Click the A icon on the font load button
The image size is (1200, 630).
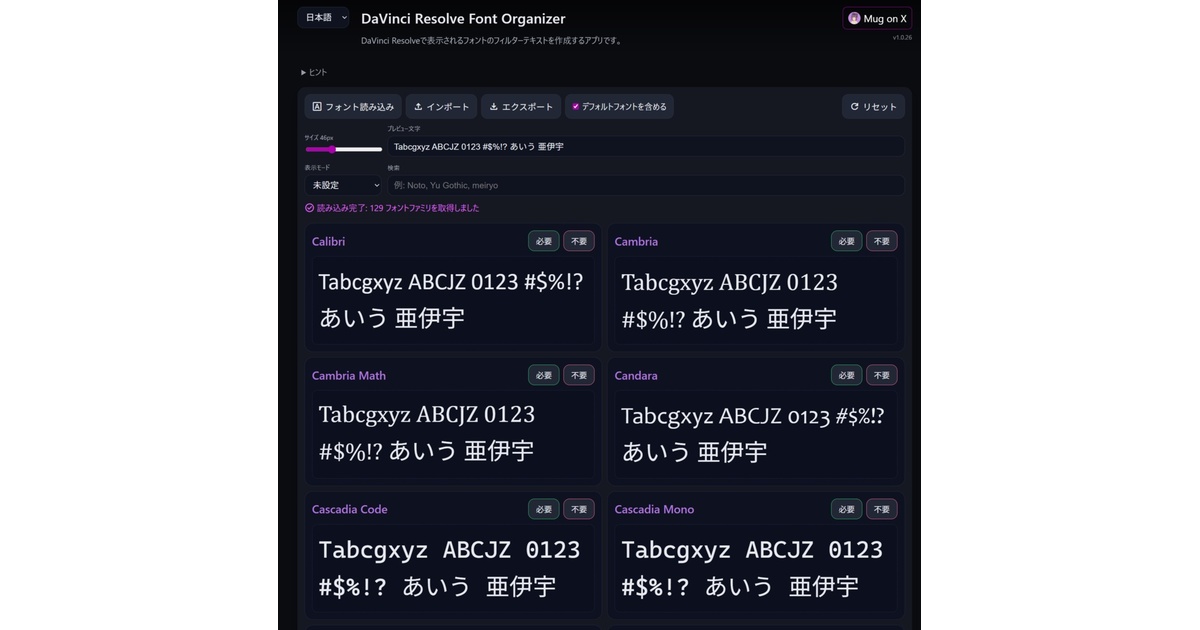[316, 106]
